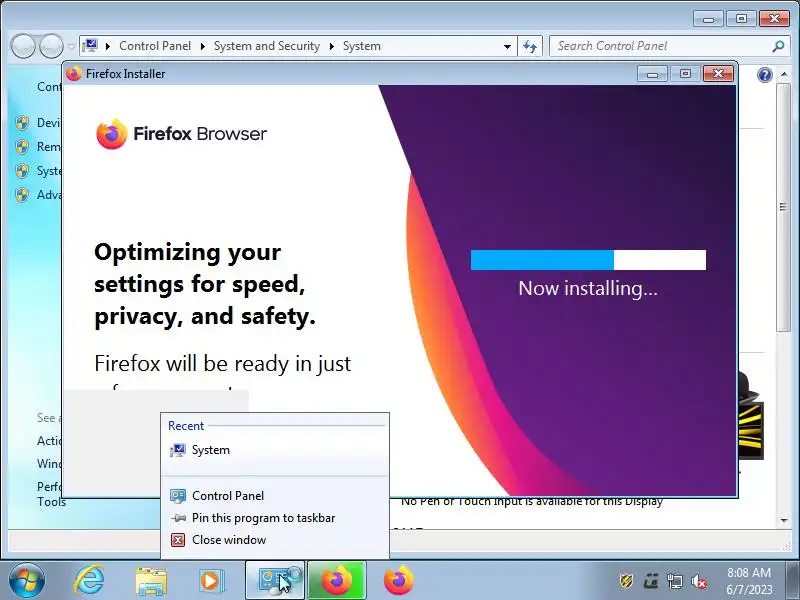Click the scroll down arrow in Control Panel
This screenshot has width=800, height=600.
tap(784, 520)
